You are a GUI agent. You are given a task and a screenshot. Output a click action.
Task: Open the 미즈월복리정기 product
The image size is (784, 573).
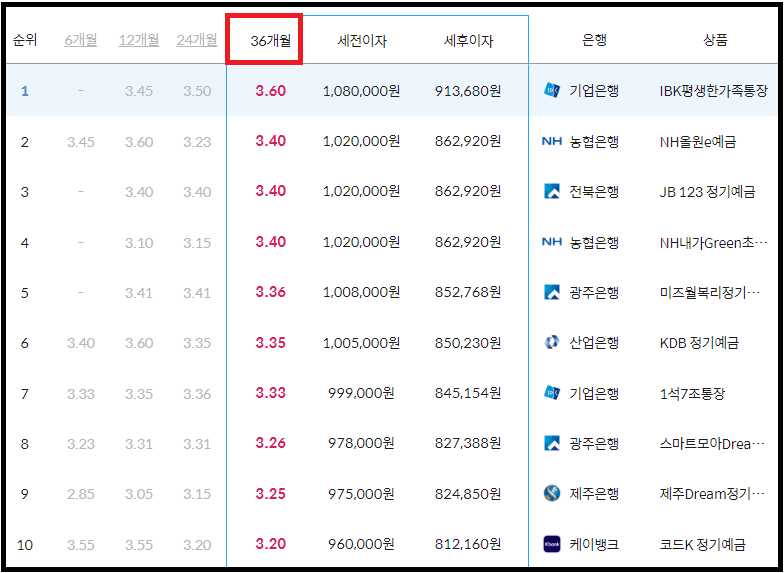(x=710, y=292)
